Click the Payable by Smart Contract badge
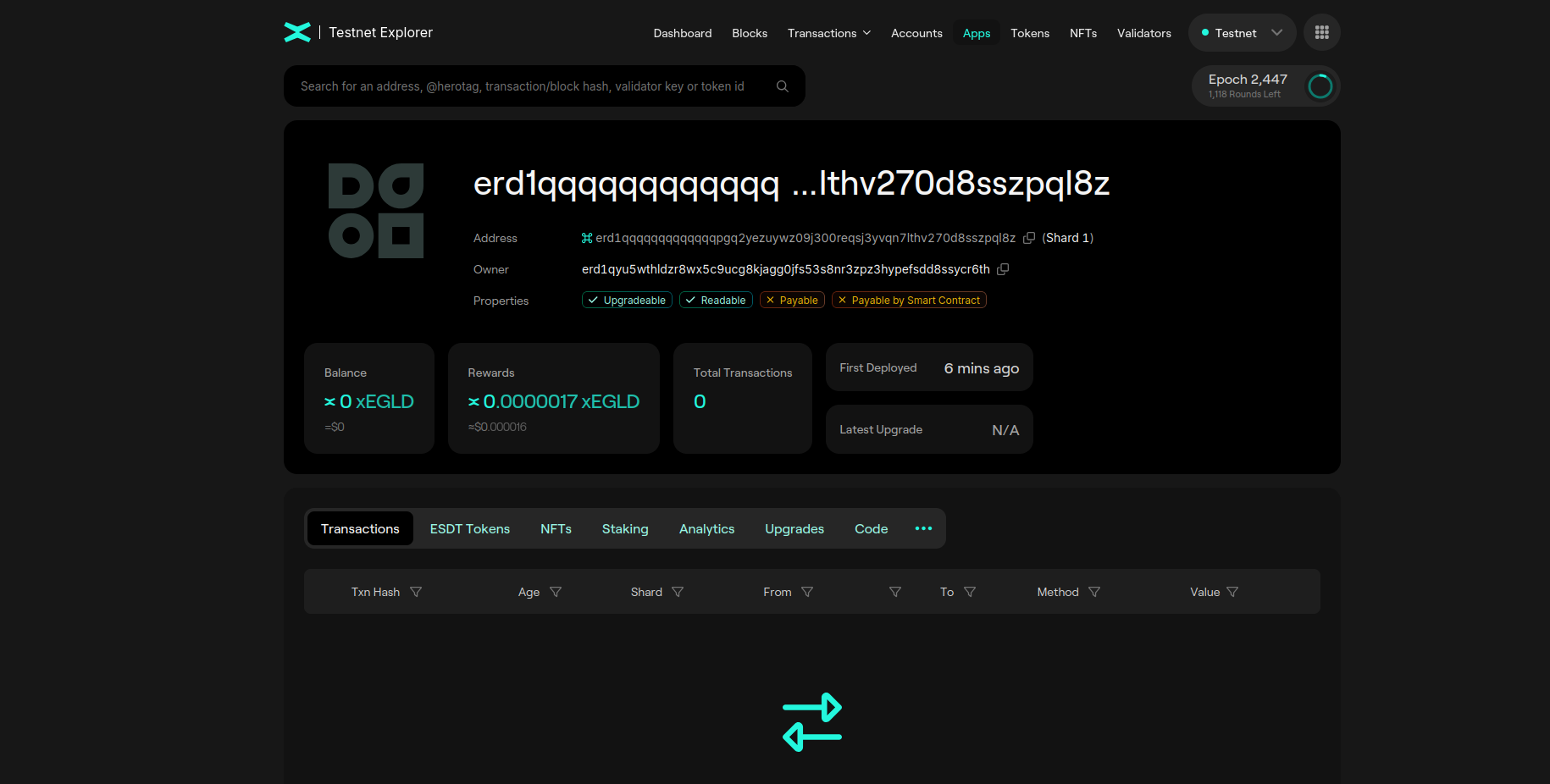The width and height of the screenshot is (1550, 784). [908, 300]
